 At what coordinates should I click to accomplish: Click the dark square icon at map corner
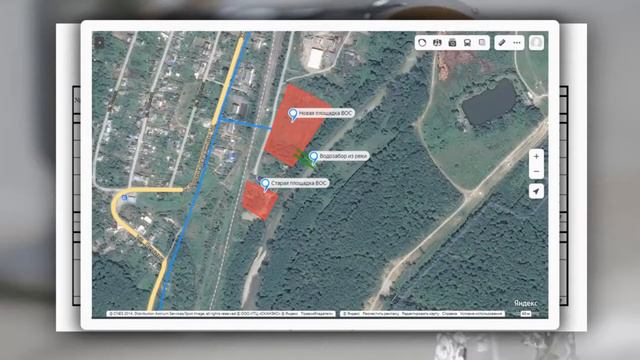coord(100,42)
